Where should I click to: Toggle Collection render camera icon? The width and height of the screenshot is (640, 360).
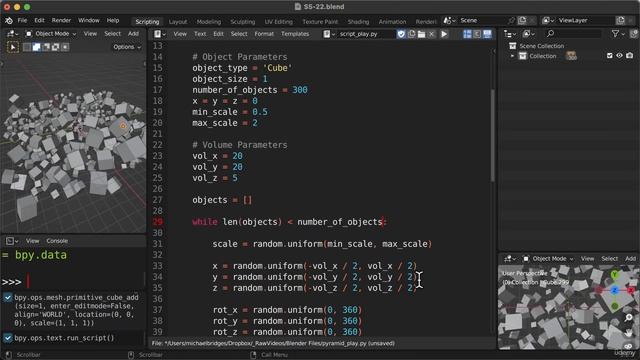pyautogui.click(x=630, y=56)
